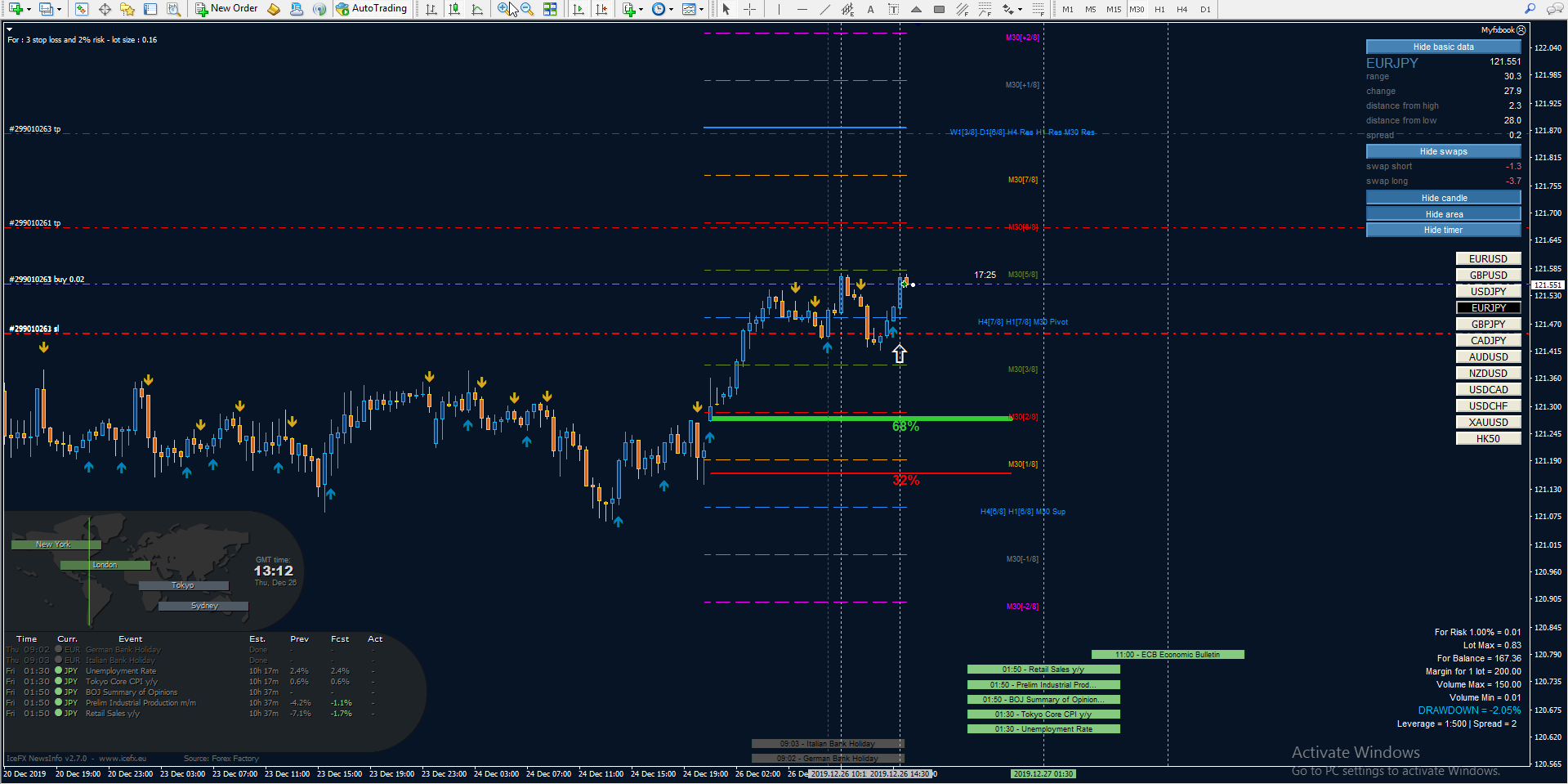The width and height of the screenshot is (1568, 784).
Task: Insert a text label
Action: 893,9
